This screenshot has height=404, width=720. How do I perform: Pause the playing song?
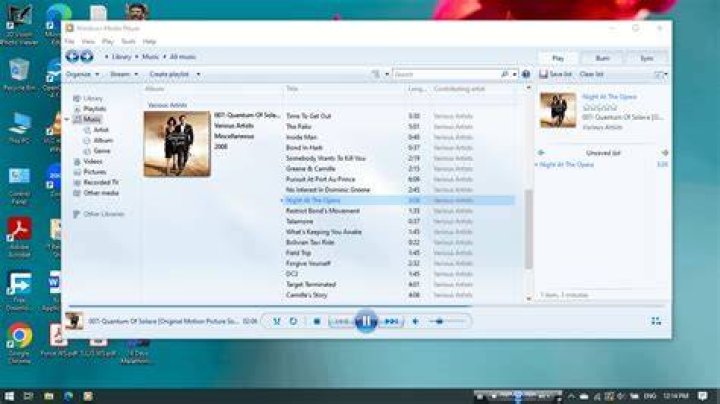[x=366, y=321]
